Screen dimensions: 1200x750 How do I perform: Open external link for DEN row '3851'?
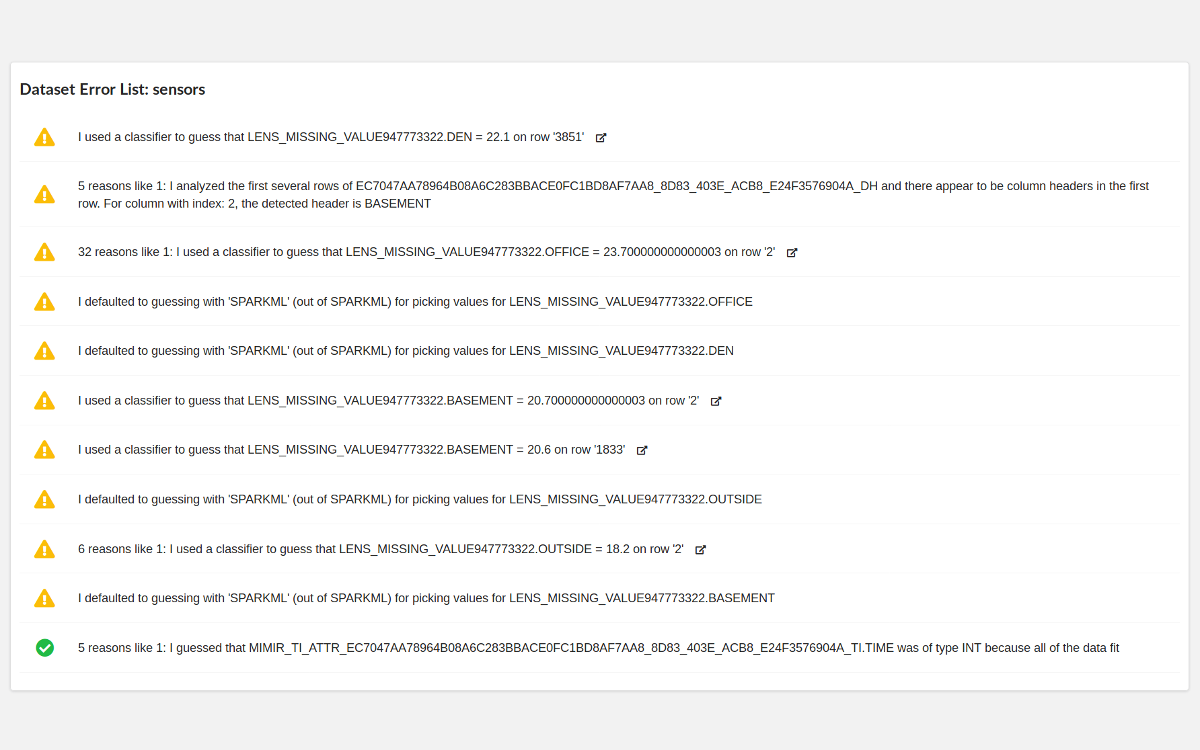601,138
